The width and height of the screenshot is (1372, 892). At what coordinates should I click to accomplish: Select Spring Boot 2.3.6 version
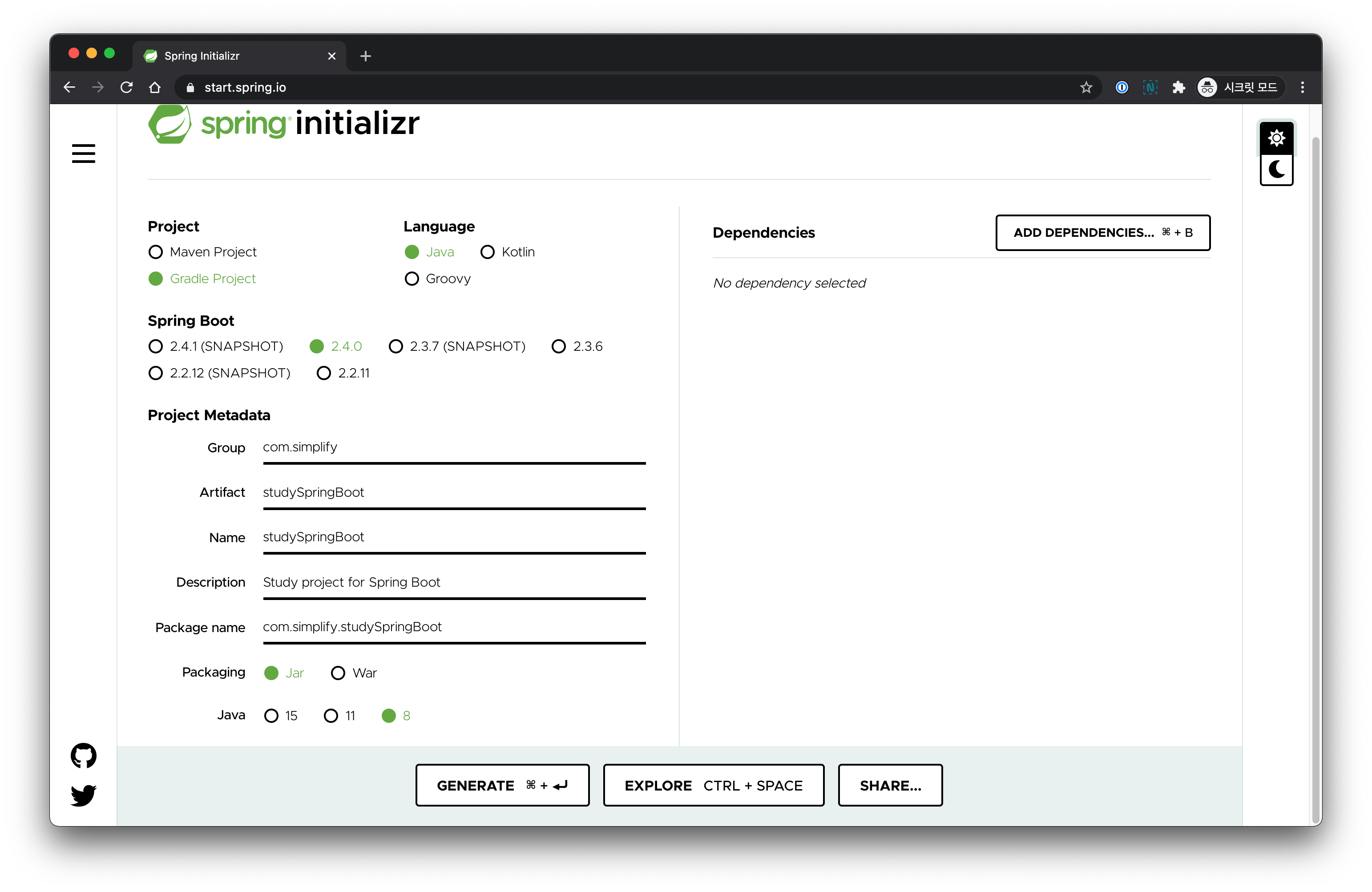(x=559, y=346)
